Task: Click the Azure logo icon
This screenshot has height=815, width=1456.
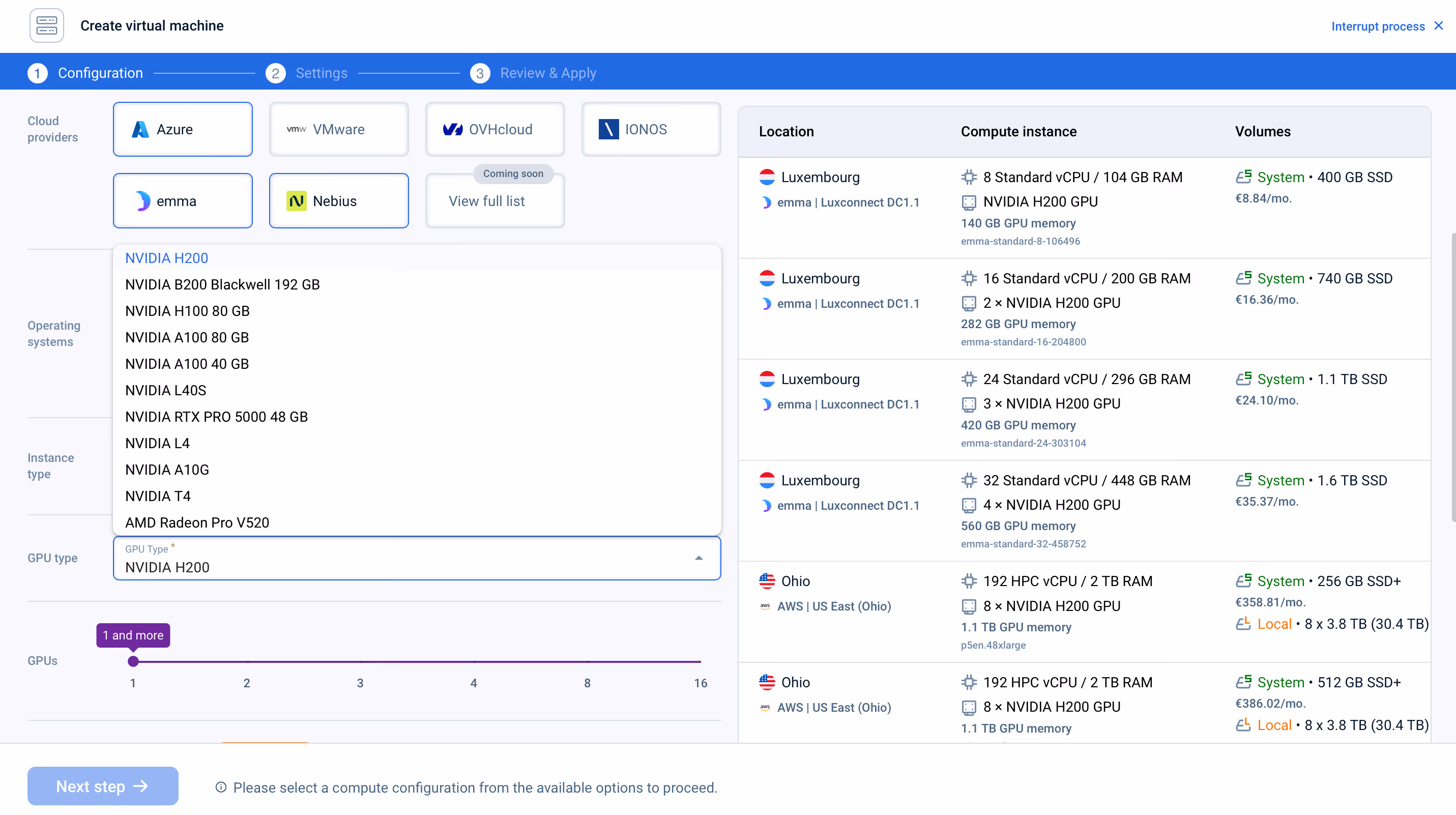Action: tap(140, 129)
